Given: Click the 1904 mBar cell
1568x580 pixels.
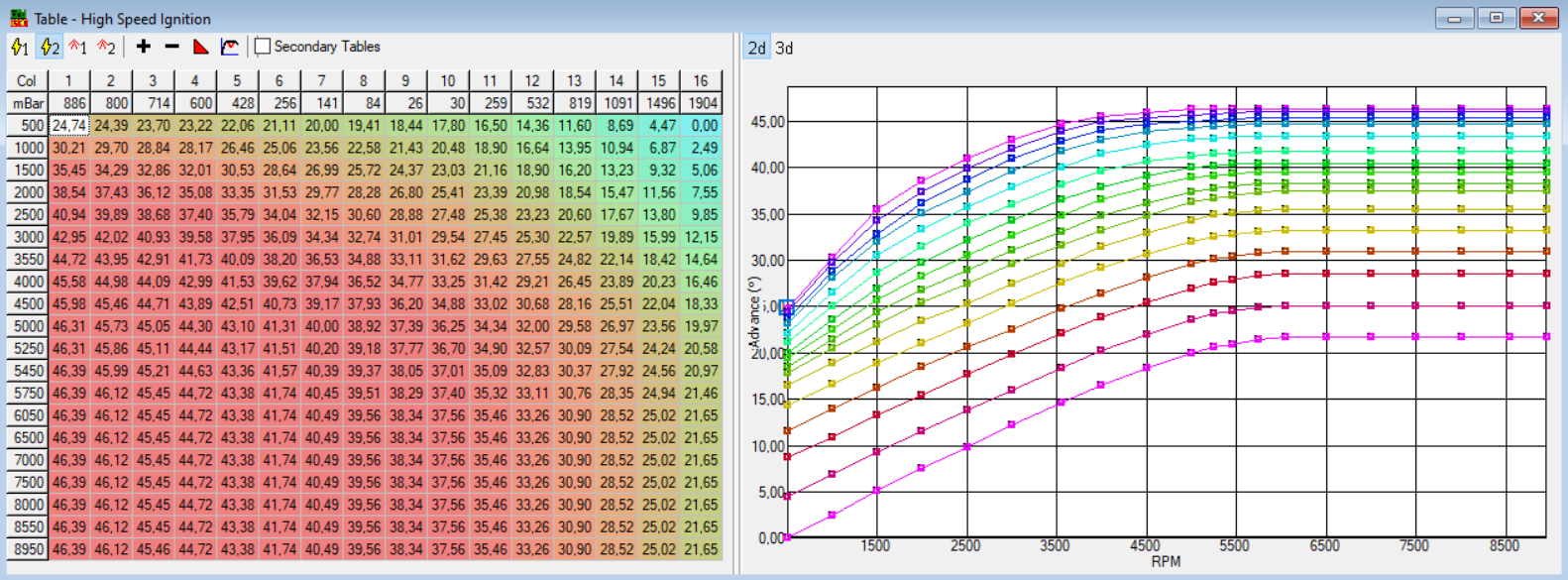Looking at the screenshot, I should 701,103.
